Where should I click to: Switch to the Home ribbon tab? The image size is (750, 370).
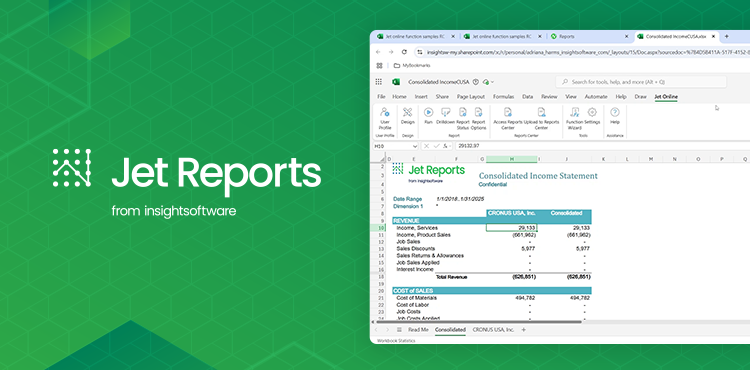(399, 97)
